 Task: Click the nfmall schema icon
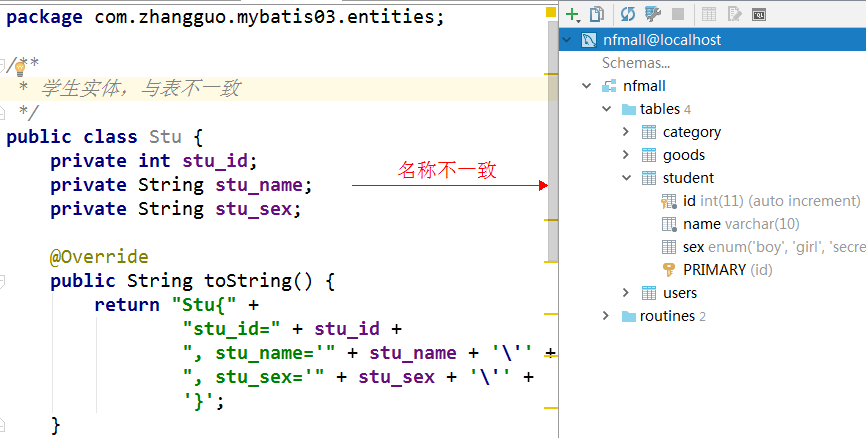click(x=609, y=86)
